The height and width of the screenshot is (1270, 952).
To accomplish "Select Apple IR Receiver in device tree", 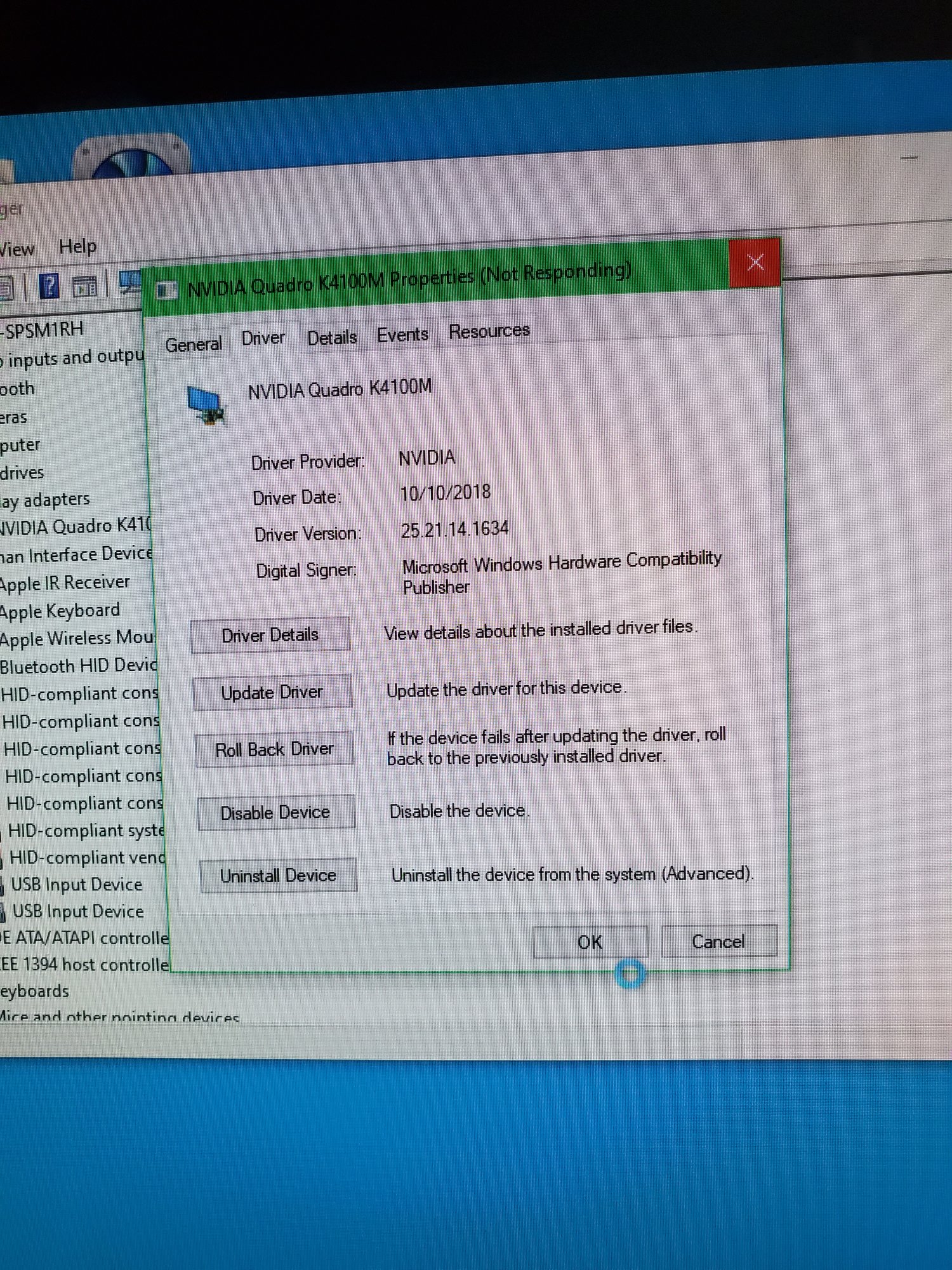I will 65,583.
